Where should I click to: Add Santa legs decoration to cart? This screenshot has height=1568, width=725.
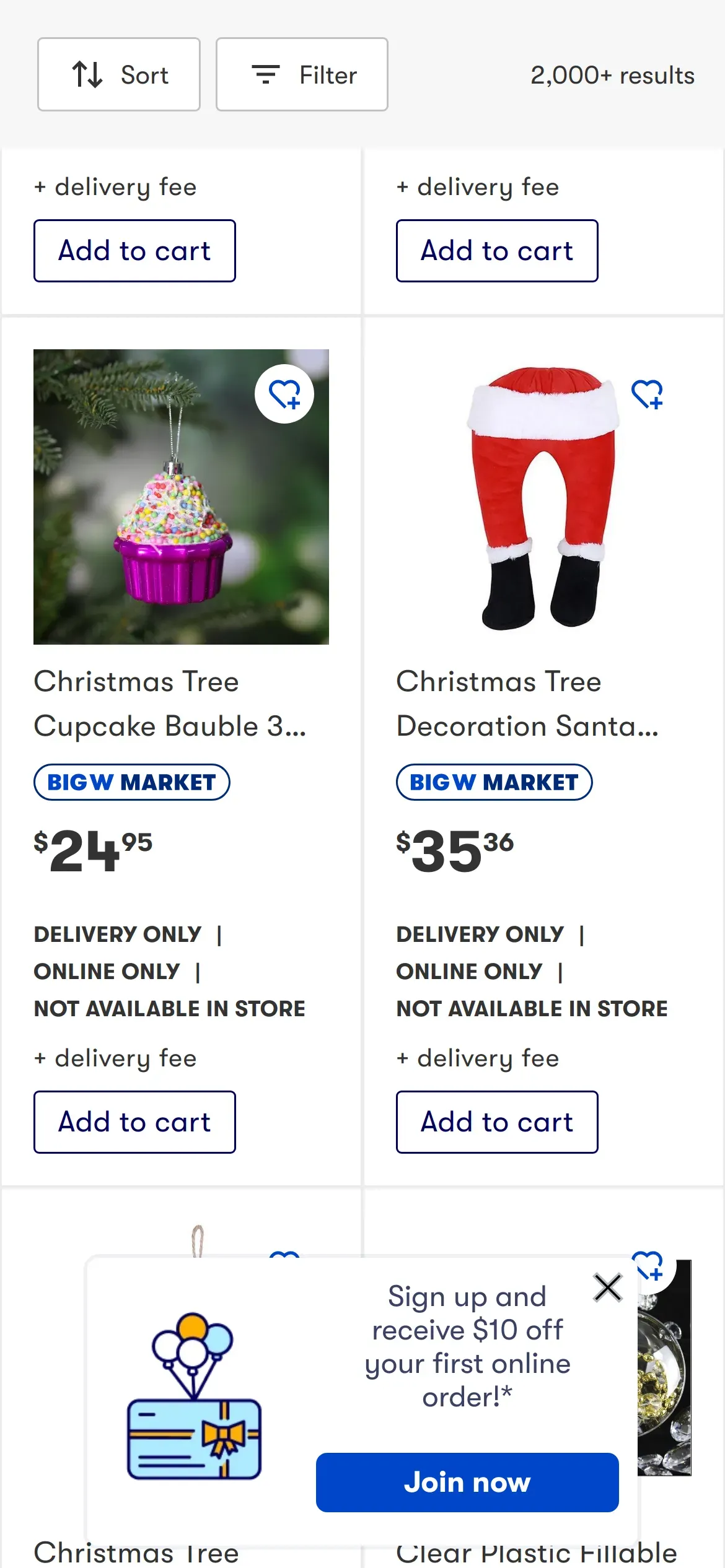(x=497, y=1122)
